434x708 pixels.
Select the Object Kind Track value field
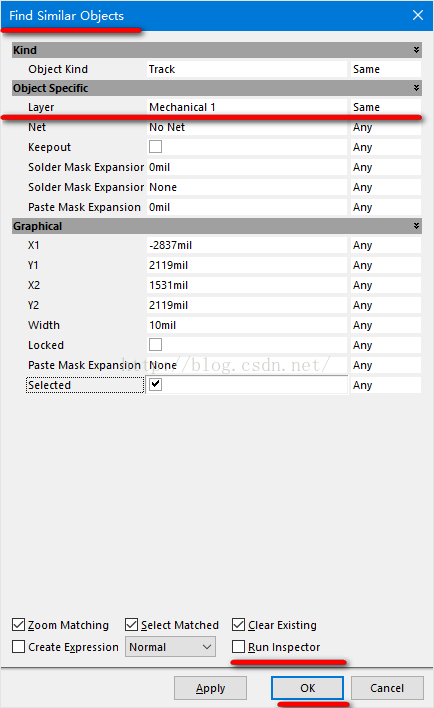[247, 69]
